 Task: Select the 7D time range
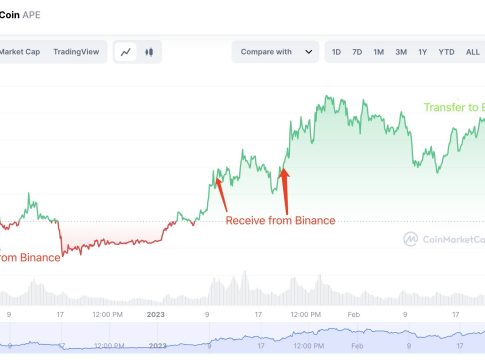[x=357, y=52]
